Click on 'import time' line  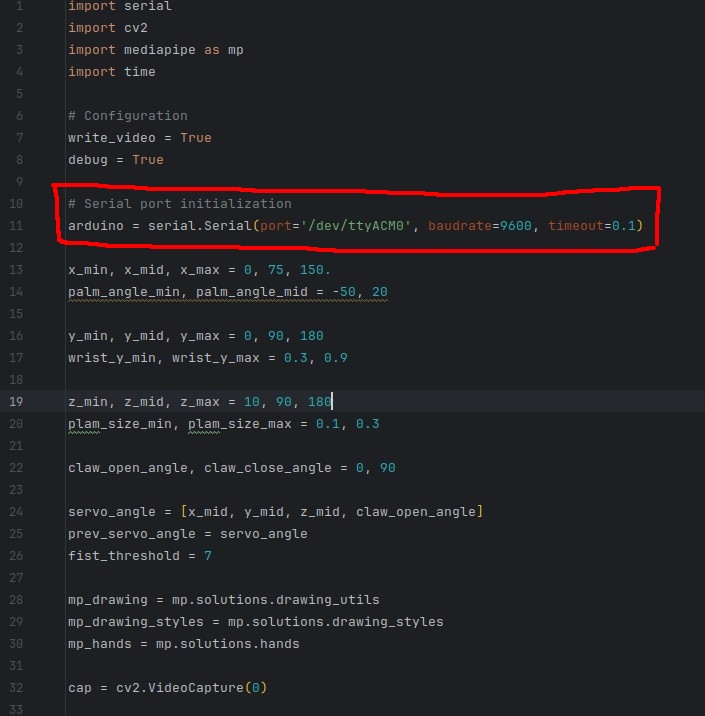click(x=112, y=72)
